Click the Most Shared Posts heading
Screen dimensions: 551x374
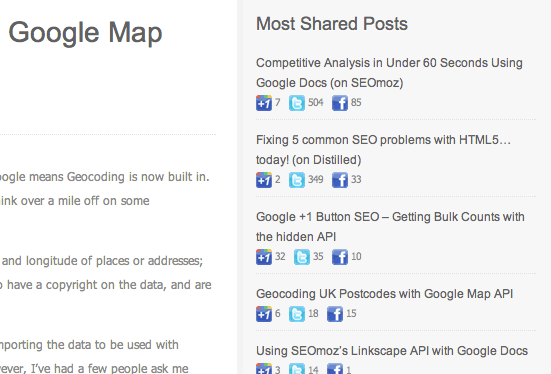coord(332,24)
